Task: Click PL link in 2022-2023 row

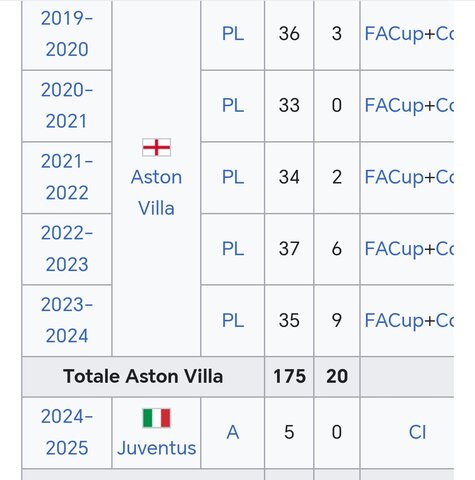Action: (x=233, y=249)
